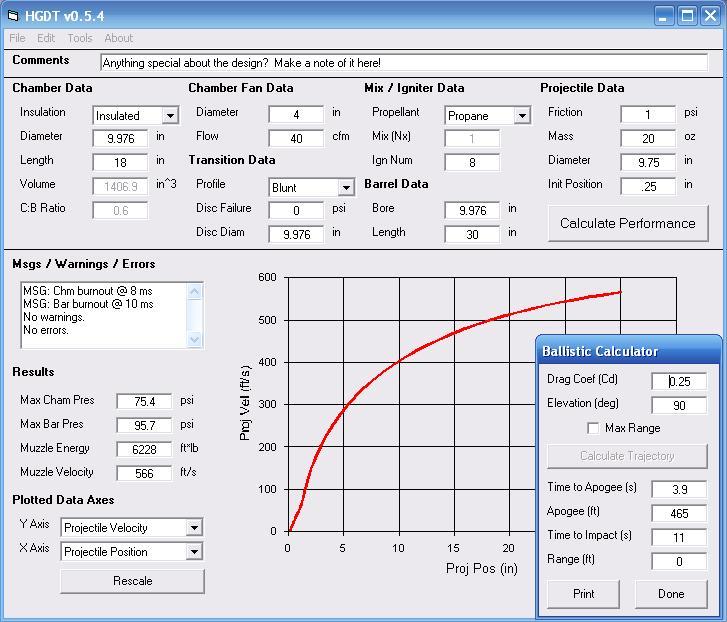Click Done in Ballistic Calculator
Viewport: 727px width, 622px height.
point(671,594)
